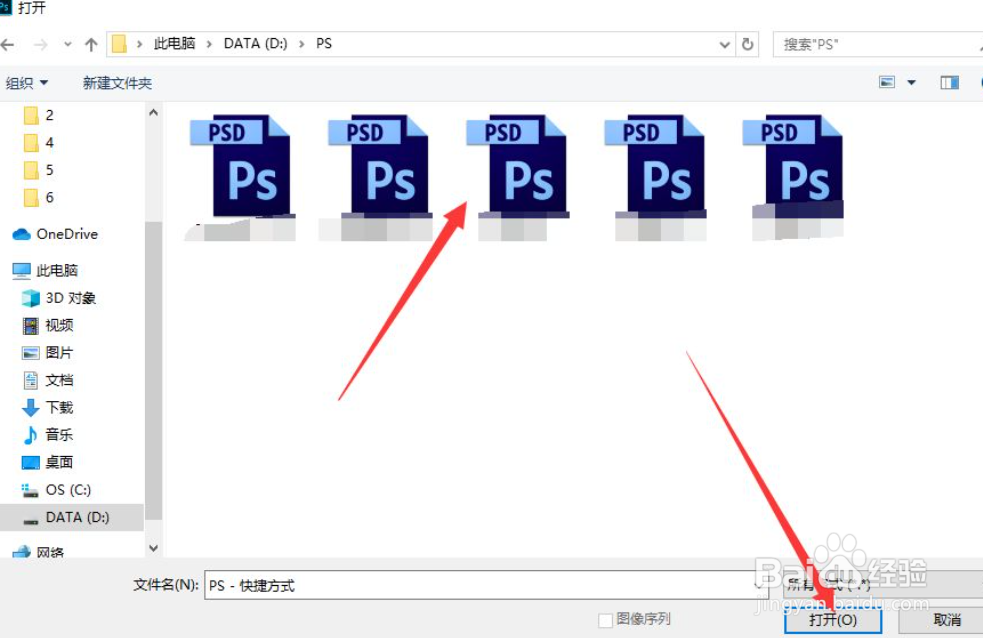Select the OS (C:) drive
Image resolution: width=983 pixels, height=638 pixels.
[x=56, y=490]
